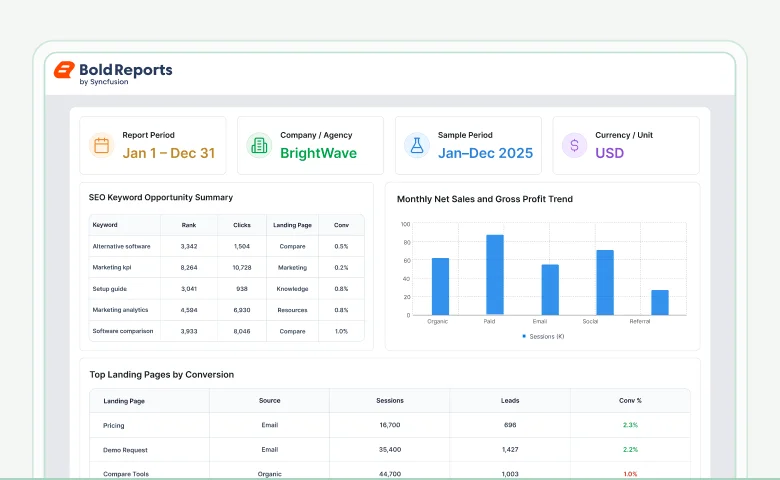Image resolution: width=780 pixels, height=480 pixels.
Task: Click the Sessions column header
Action: [x=390, y=400]
